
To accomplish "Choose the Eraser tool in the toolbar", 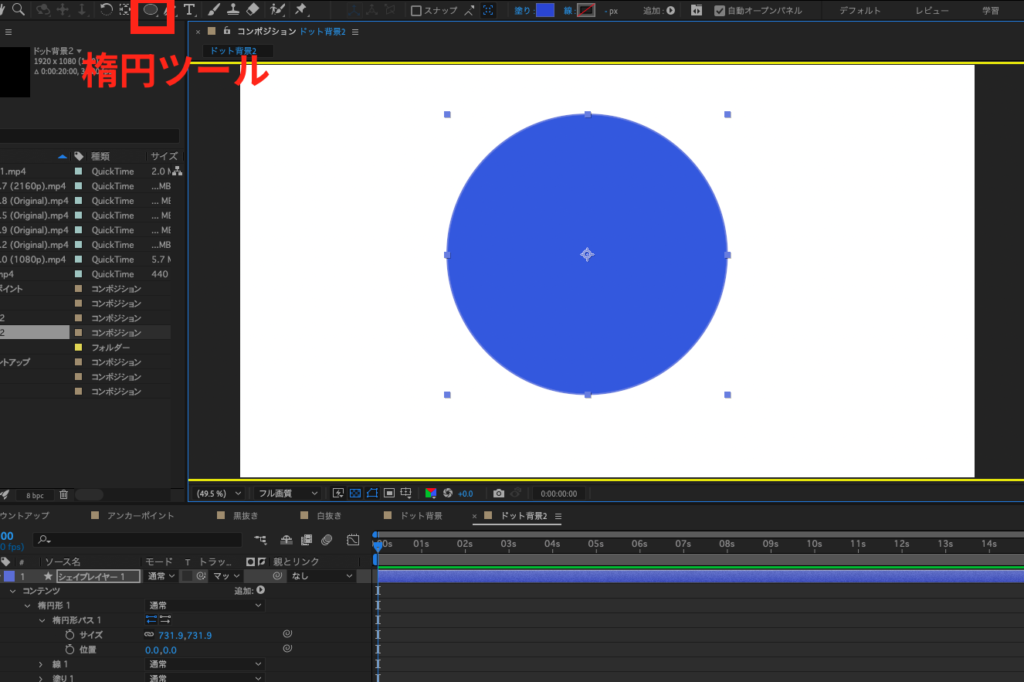I will pyautogui.click(x=252, y=10).
